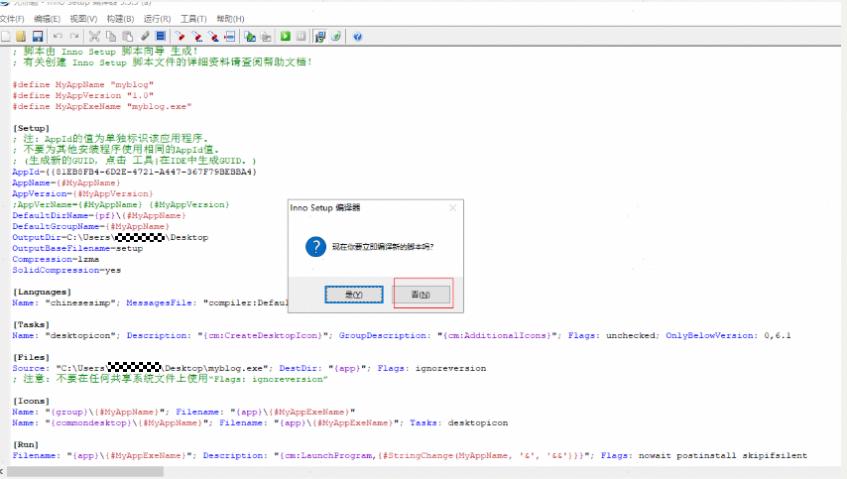Select the Target Uninstall icon
The image size is (847, 479).
pos(336,37)
